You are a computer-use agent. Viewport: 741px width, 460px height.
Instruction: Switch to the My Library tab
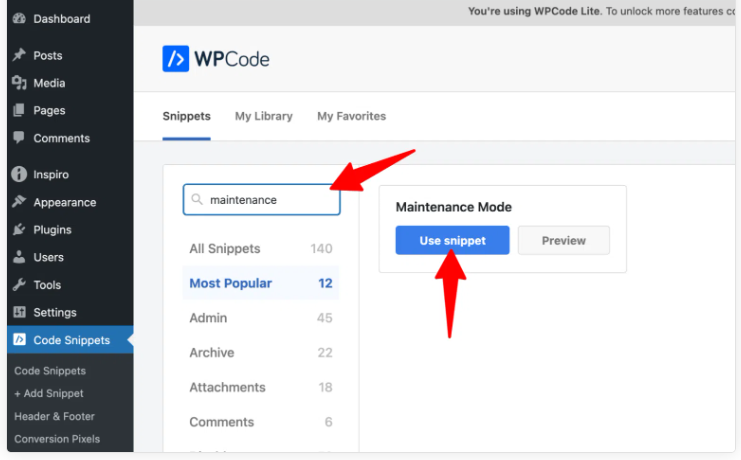click(x=264, y=116)
